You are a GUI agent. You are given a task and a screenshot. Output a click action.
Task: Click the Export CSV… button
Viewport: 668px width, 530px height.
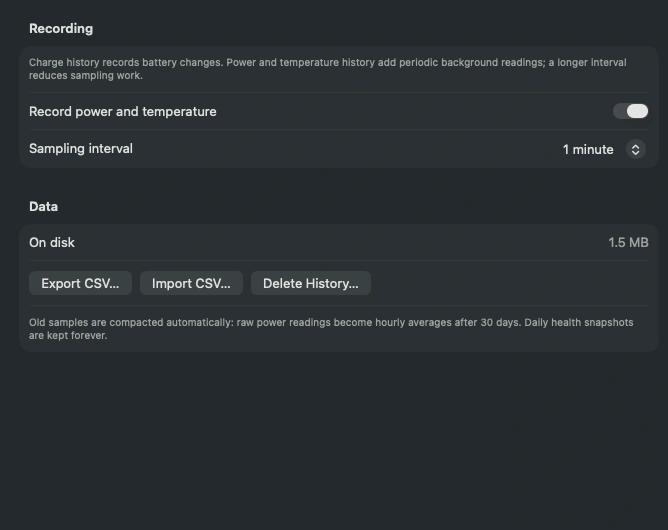80,283
